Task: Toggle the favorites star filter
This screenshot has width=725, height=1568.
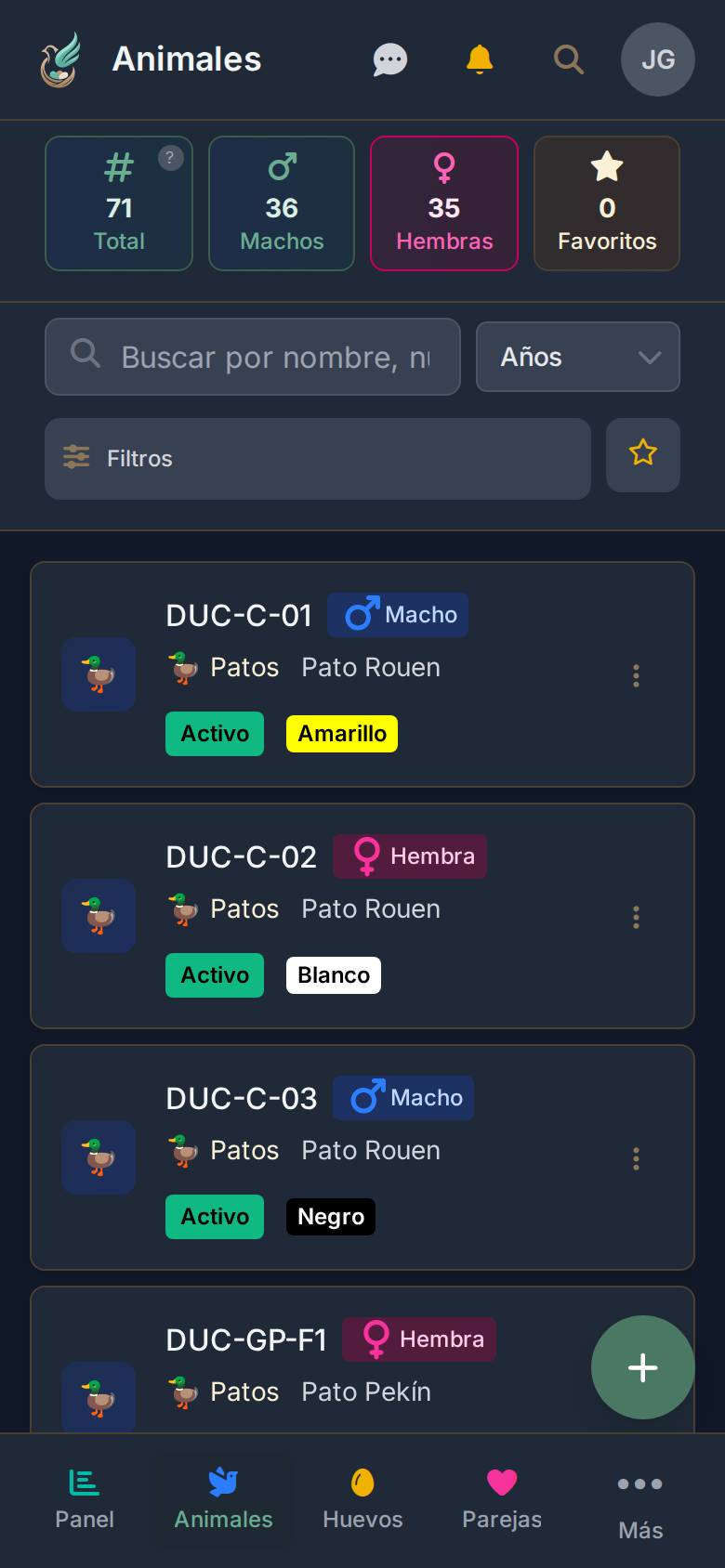Action: [x=642, y=454]
